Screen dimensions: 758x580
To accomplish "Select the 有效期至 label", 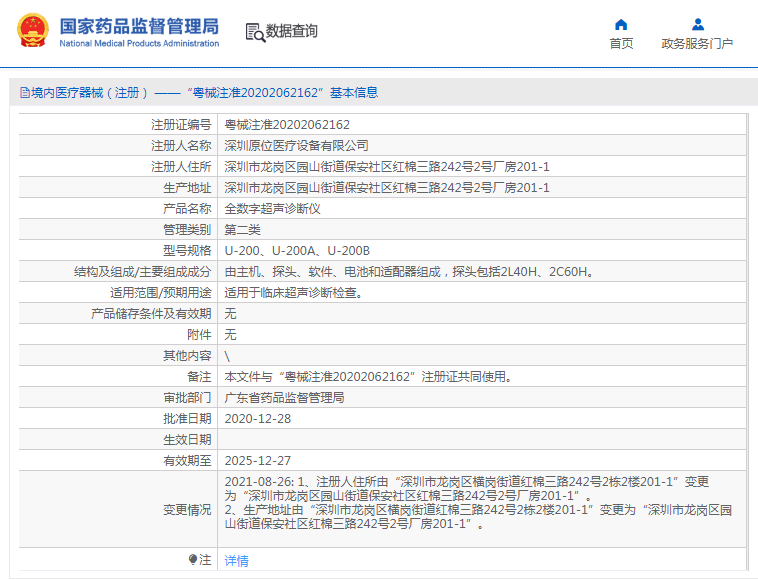I will point(188,461).
